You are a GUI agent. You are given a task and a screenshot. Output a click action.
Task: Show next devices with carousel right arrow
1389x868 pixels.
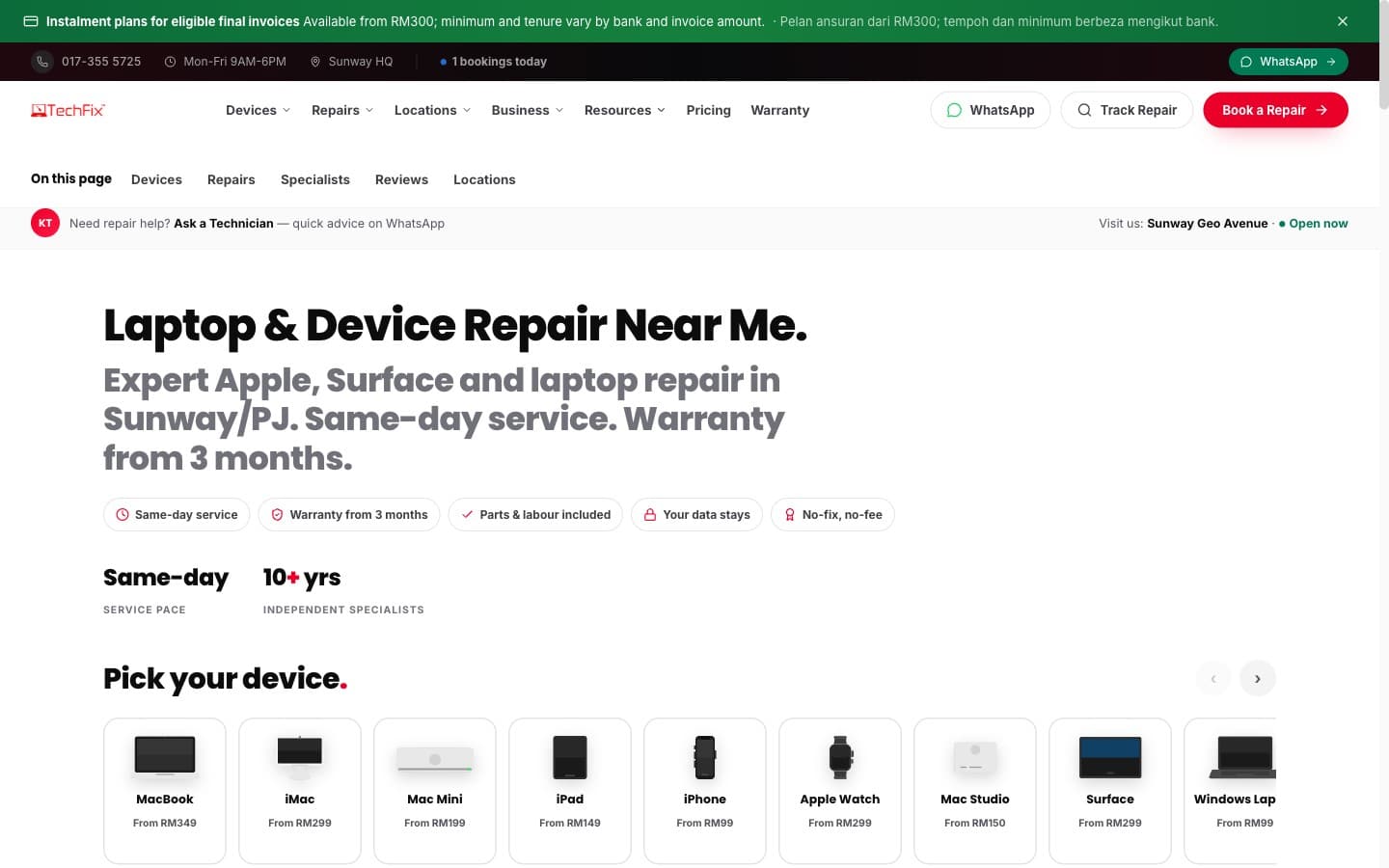[x=1258, y=678]
